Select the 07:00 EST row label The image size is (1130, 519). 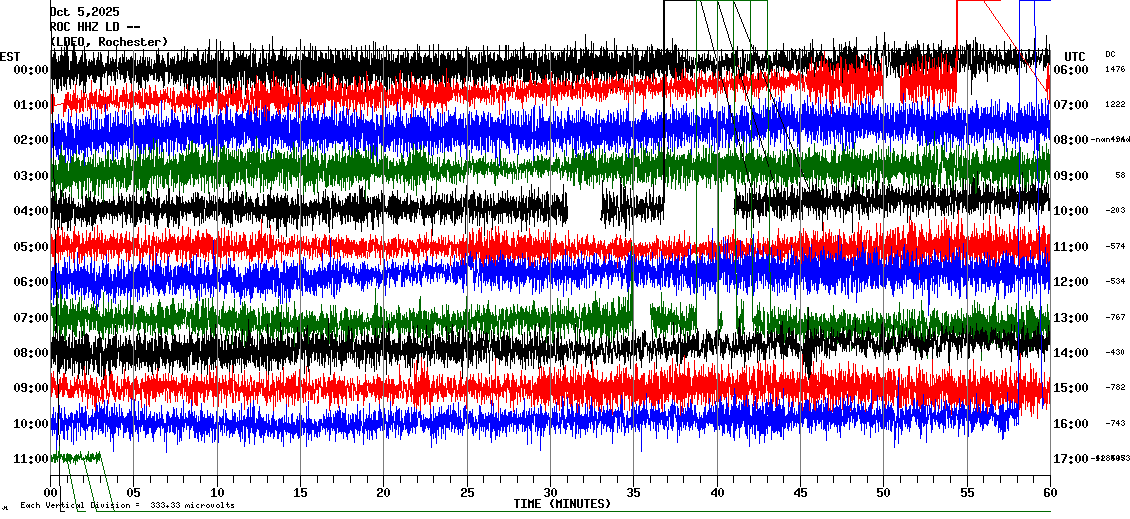(x=31, y=318)
